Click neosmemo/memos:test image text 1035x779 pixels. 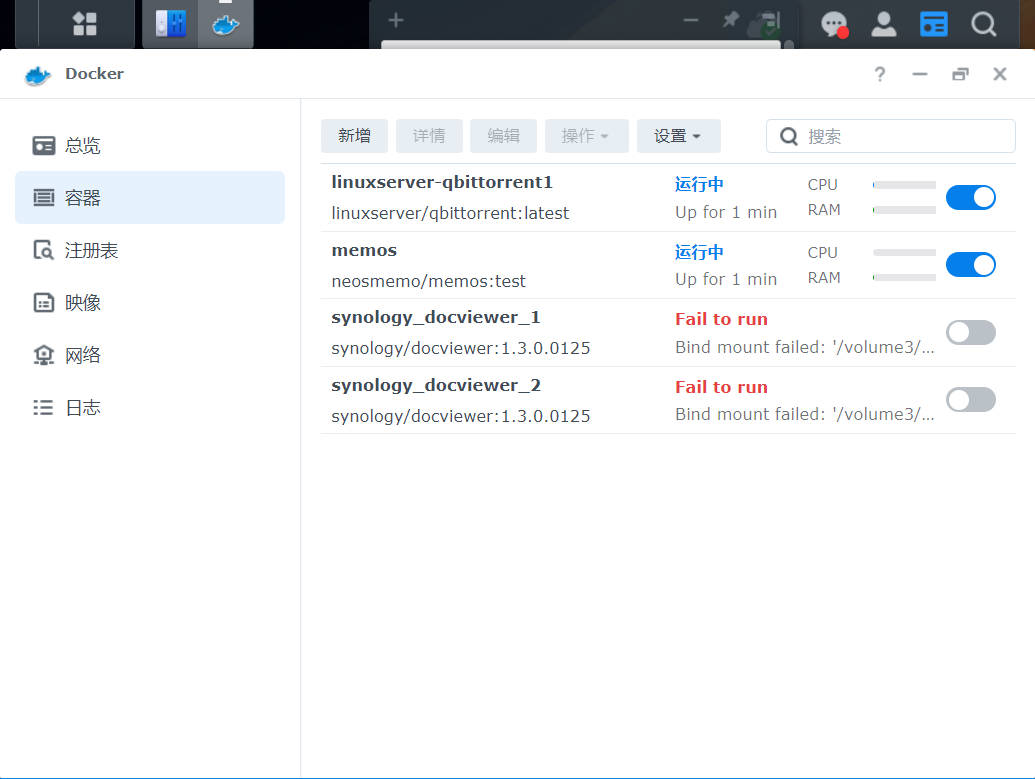click(428, 281)
